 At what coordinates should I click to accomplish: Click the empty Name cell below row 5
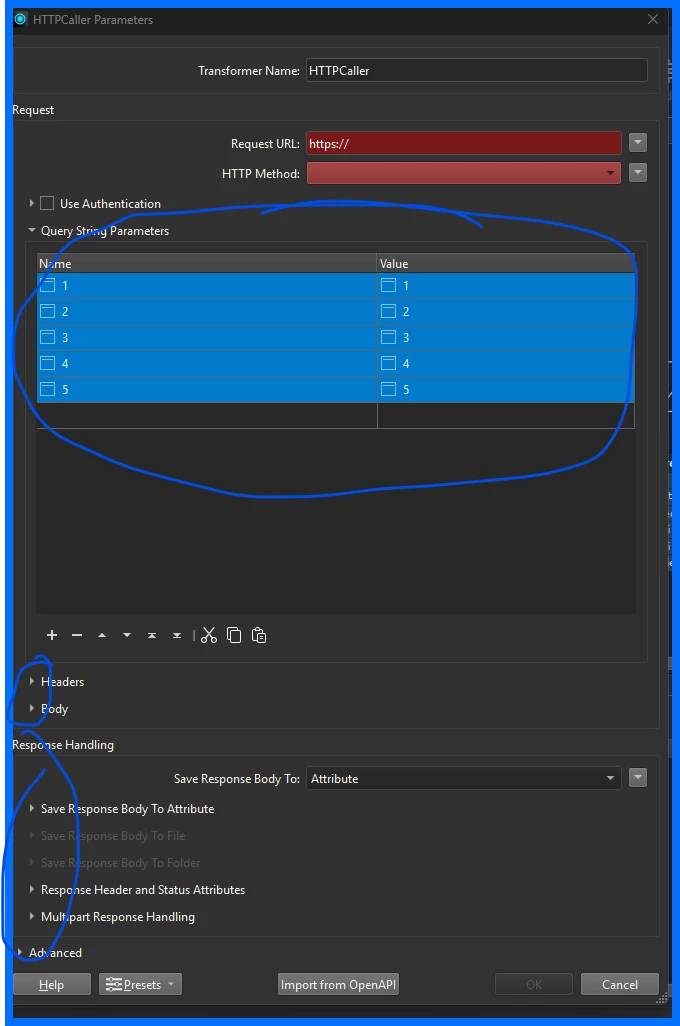[207, 416]
